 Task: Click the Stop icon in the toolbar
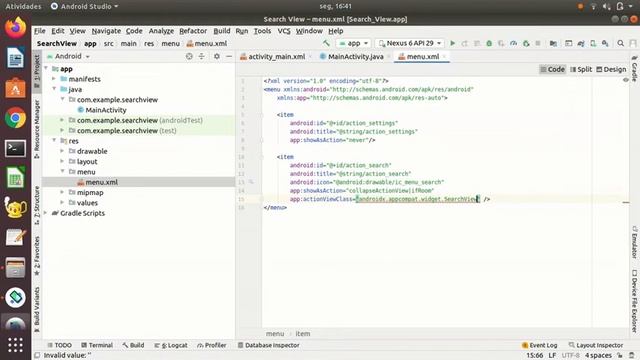[538, 43]
